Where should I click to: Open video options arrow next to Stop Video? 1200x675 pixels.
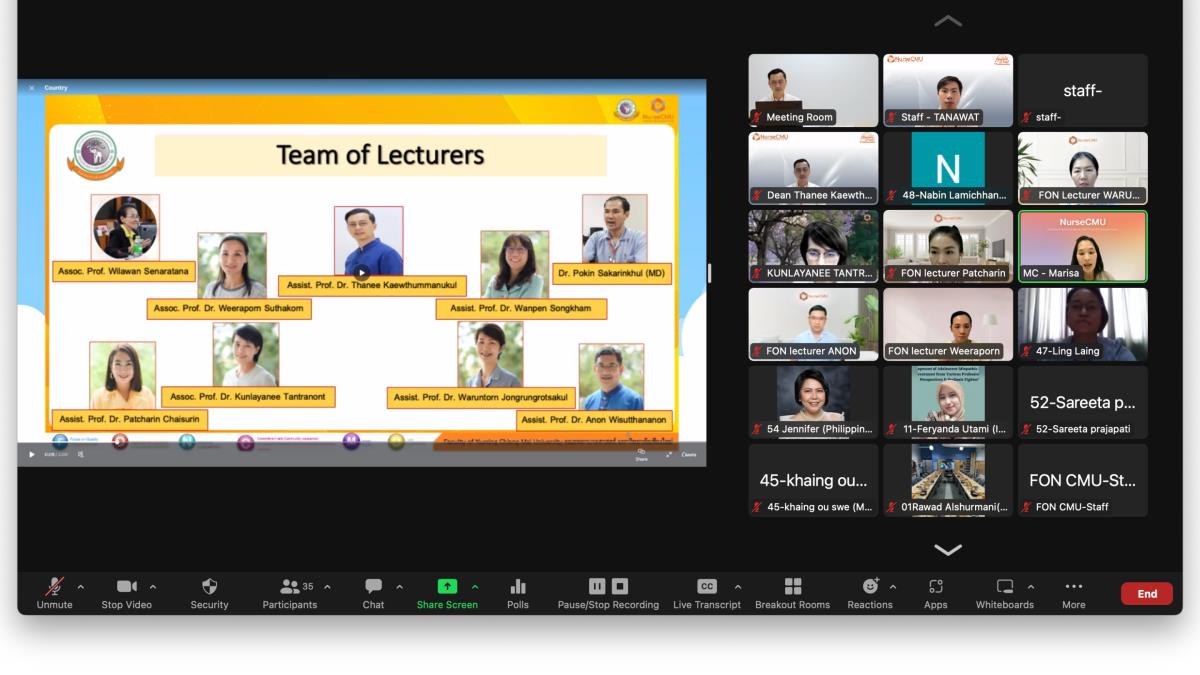click(x=153, y=587)
